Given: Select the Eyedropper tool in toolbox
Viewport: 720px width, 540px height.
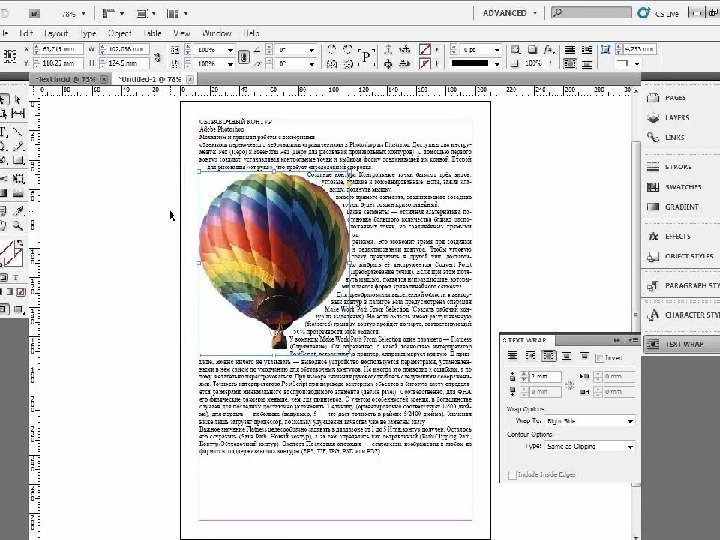Looking at the screenshot, I should pos(18,211).
